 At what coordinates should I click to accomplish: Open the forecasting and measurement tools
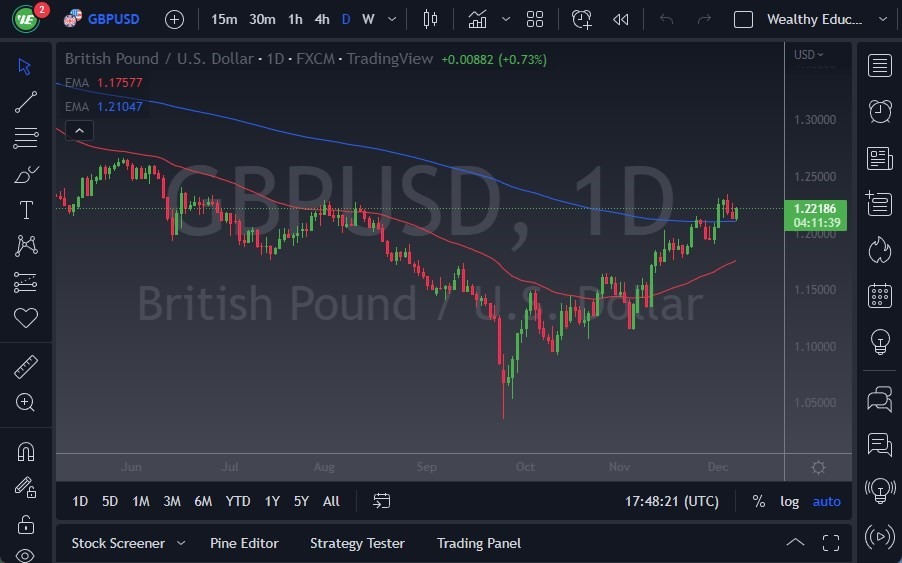tap(25, 282)
